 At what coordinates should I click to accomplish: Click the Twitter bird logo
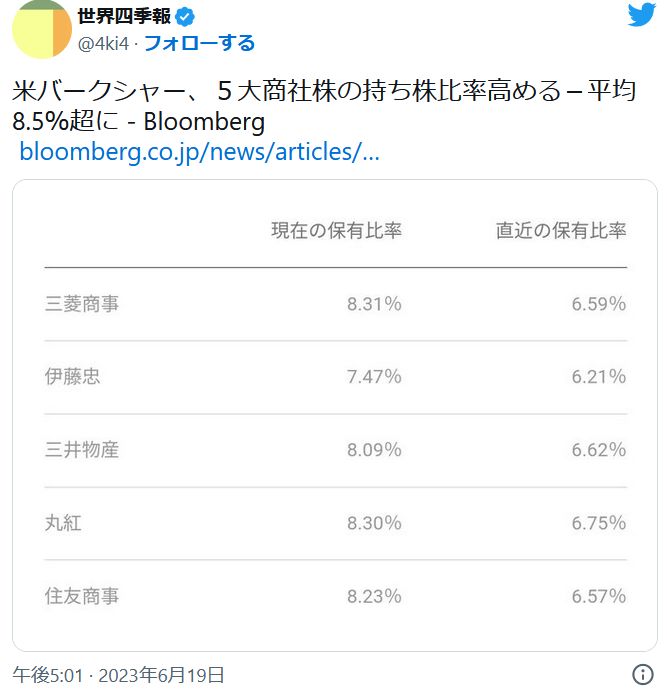tap(641, 16)
